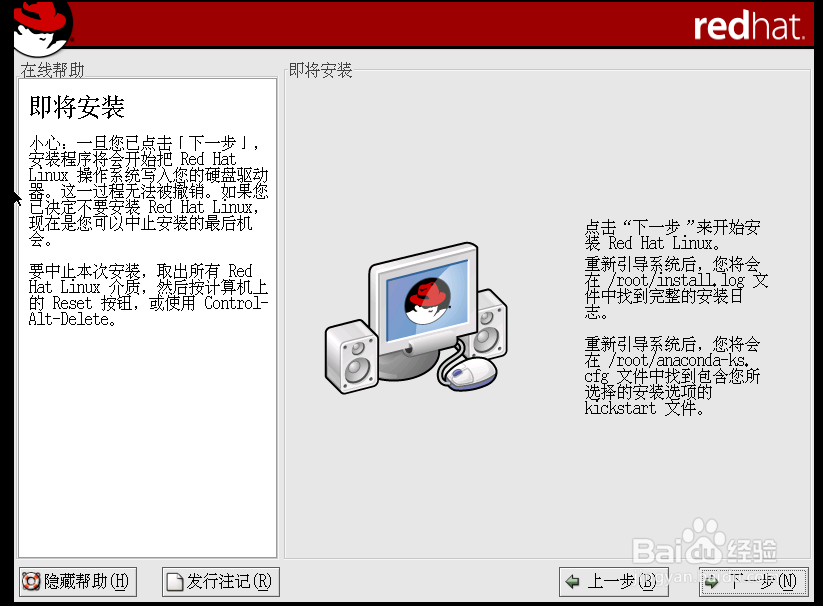Click the Red Hat shadowman logo at top left

click(41, 27)
